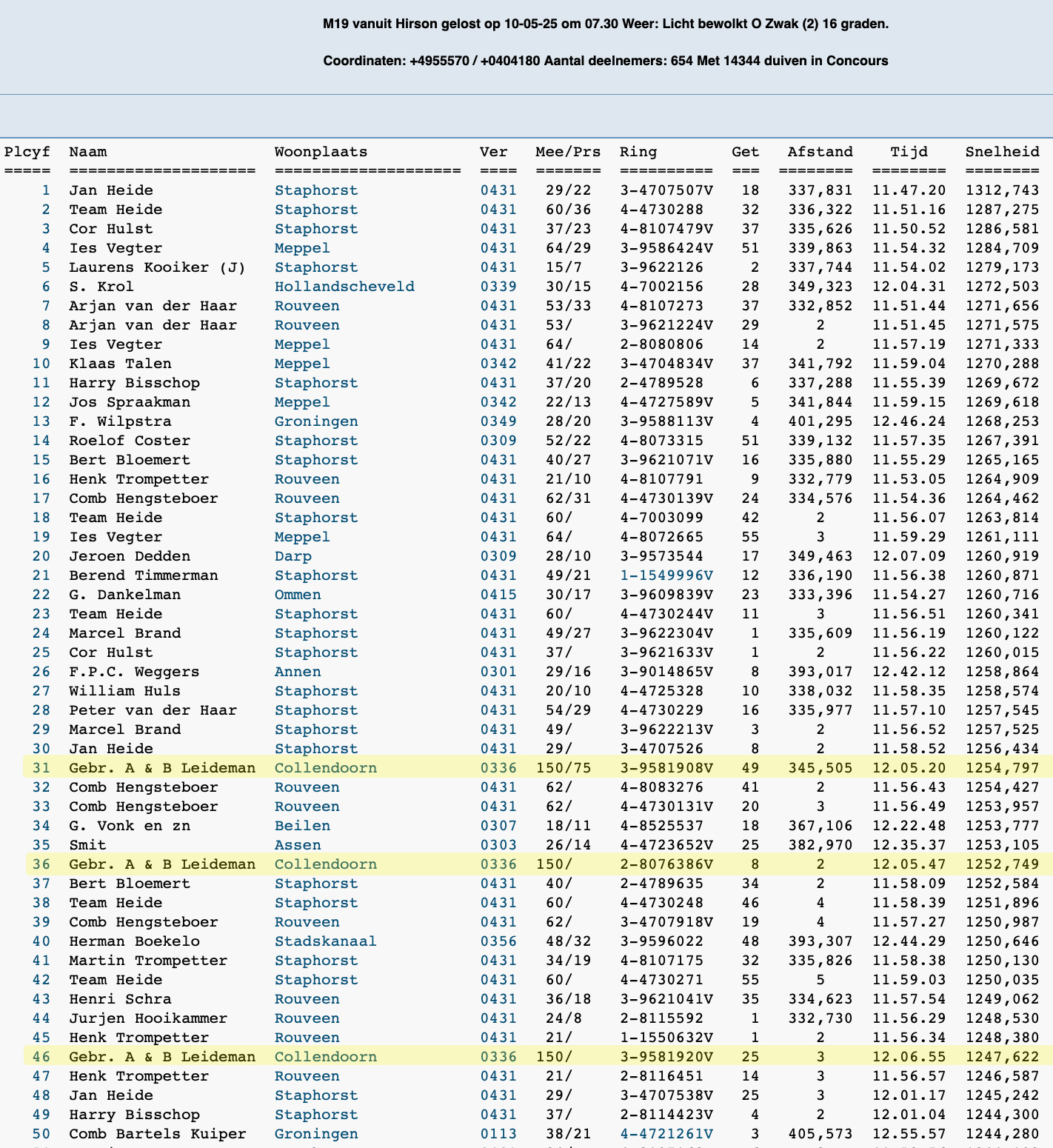1053x1148 pixels.
Task: Select the Plcyf column header
Action: point(27,152)
